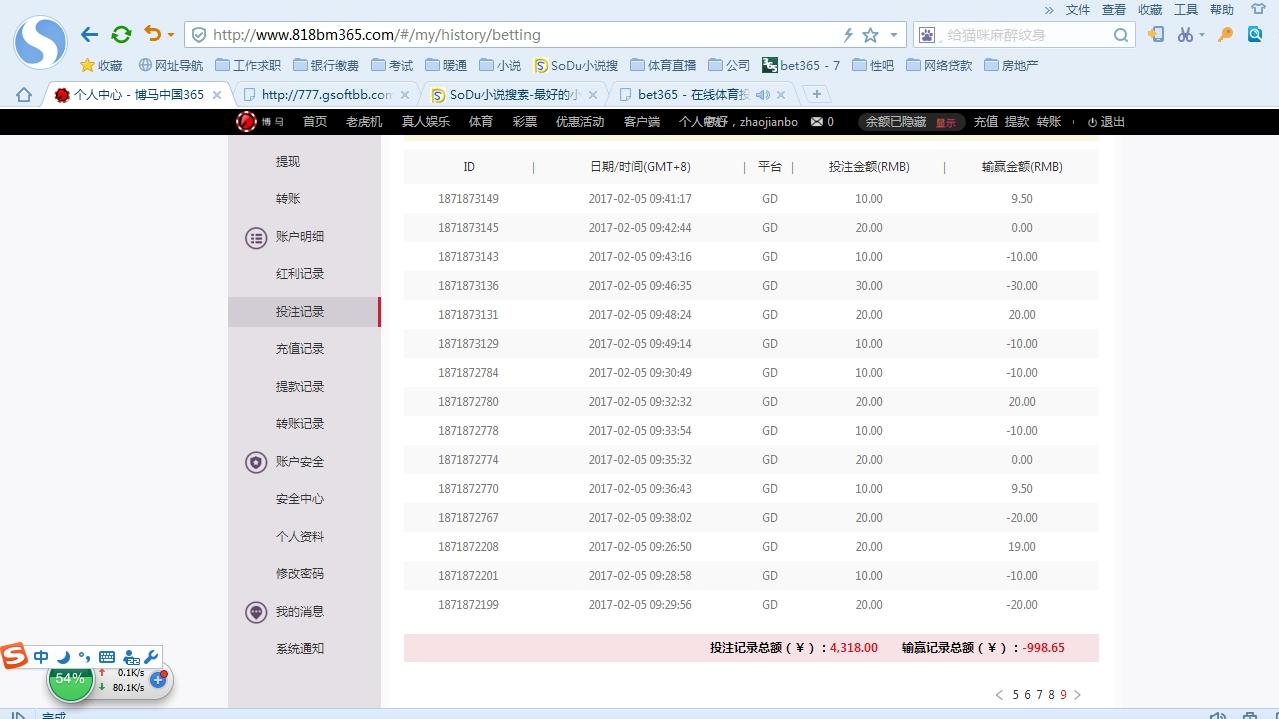Open the browser home page icon

24,95
